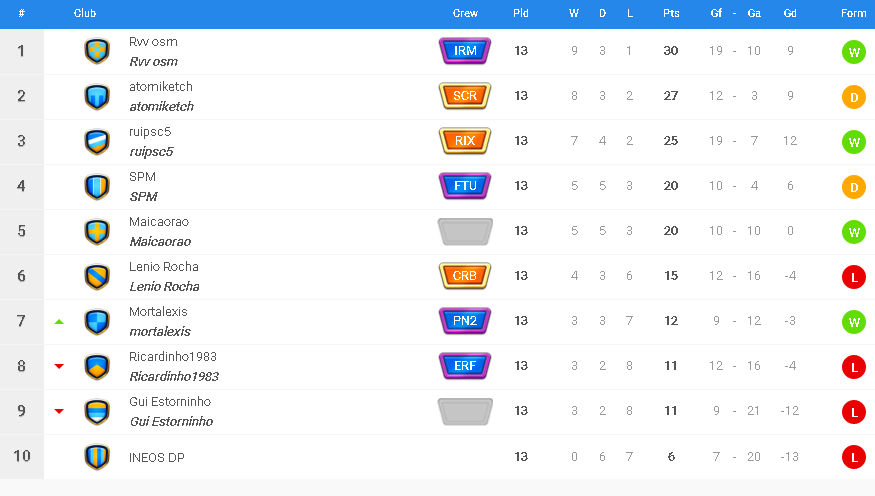Click SPM orange D form circle
Viewport: 875px width, 496px height.
tap(854, 187)
